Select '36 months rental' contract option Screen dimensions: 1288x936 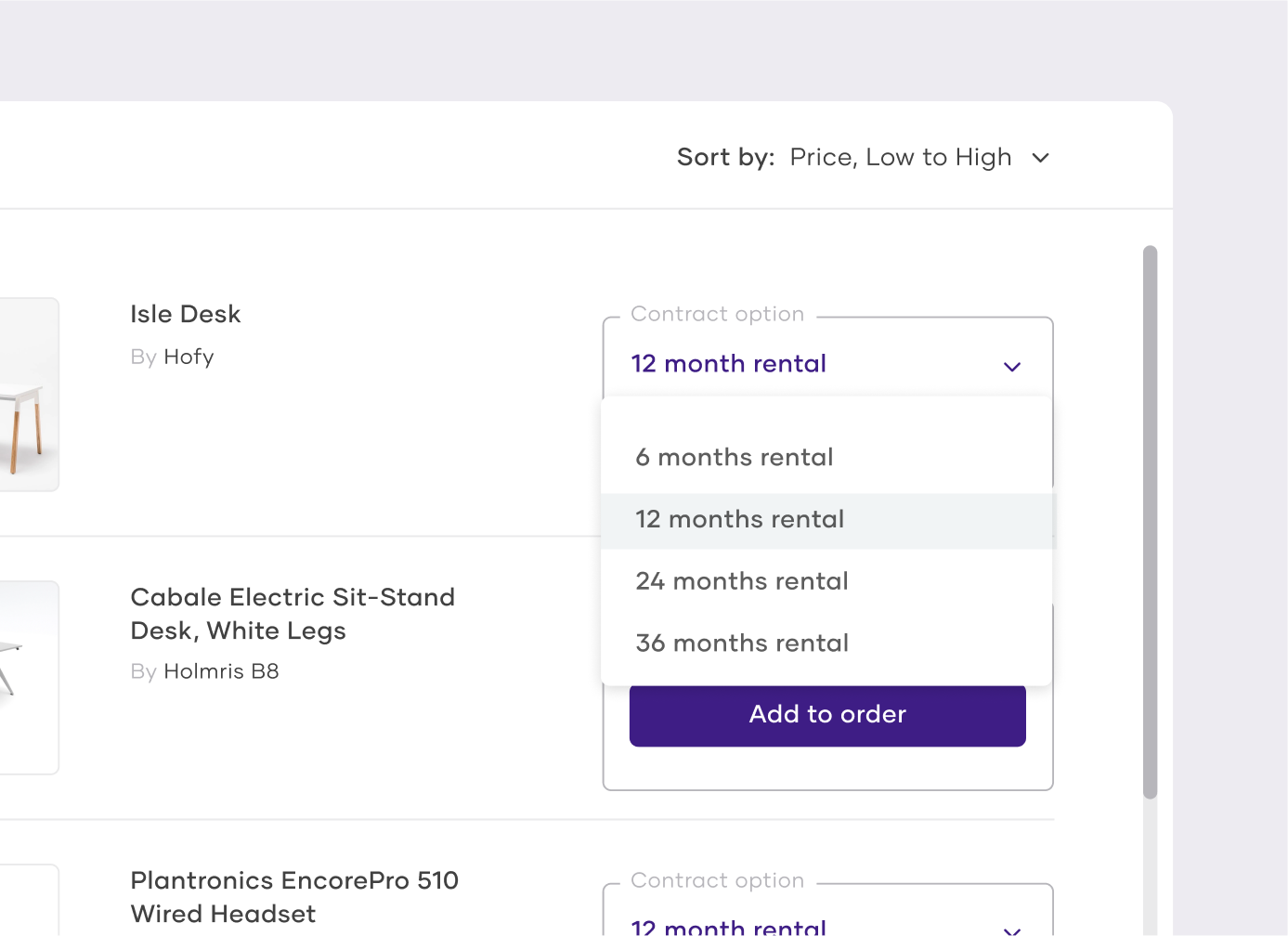741,643
